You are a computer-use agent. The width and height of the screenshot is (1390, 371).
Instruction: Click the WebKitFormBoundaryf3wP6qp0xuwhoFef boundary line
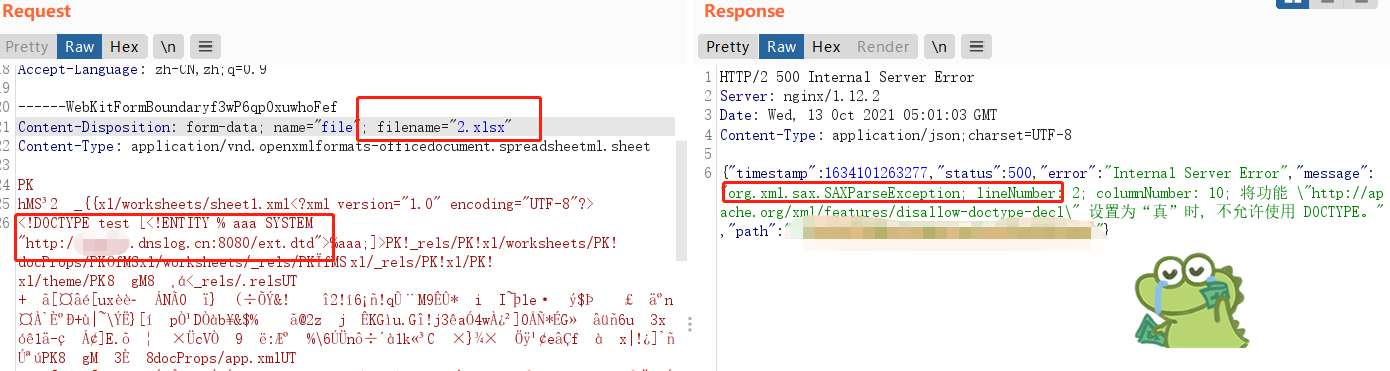[178, 107]
